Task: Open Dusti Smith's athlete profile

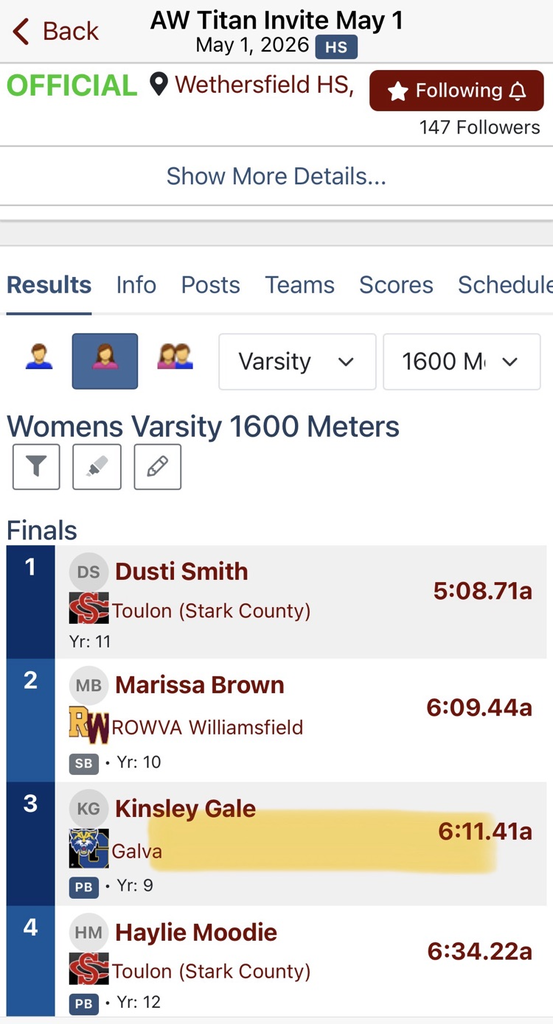Action: [182, 571]
